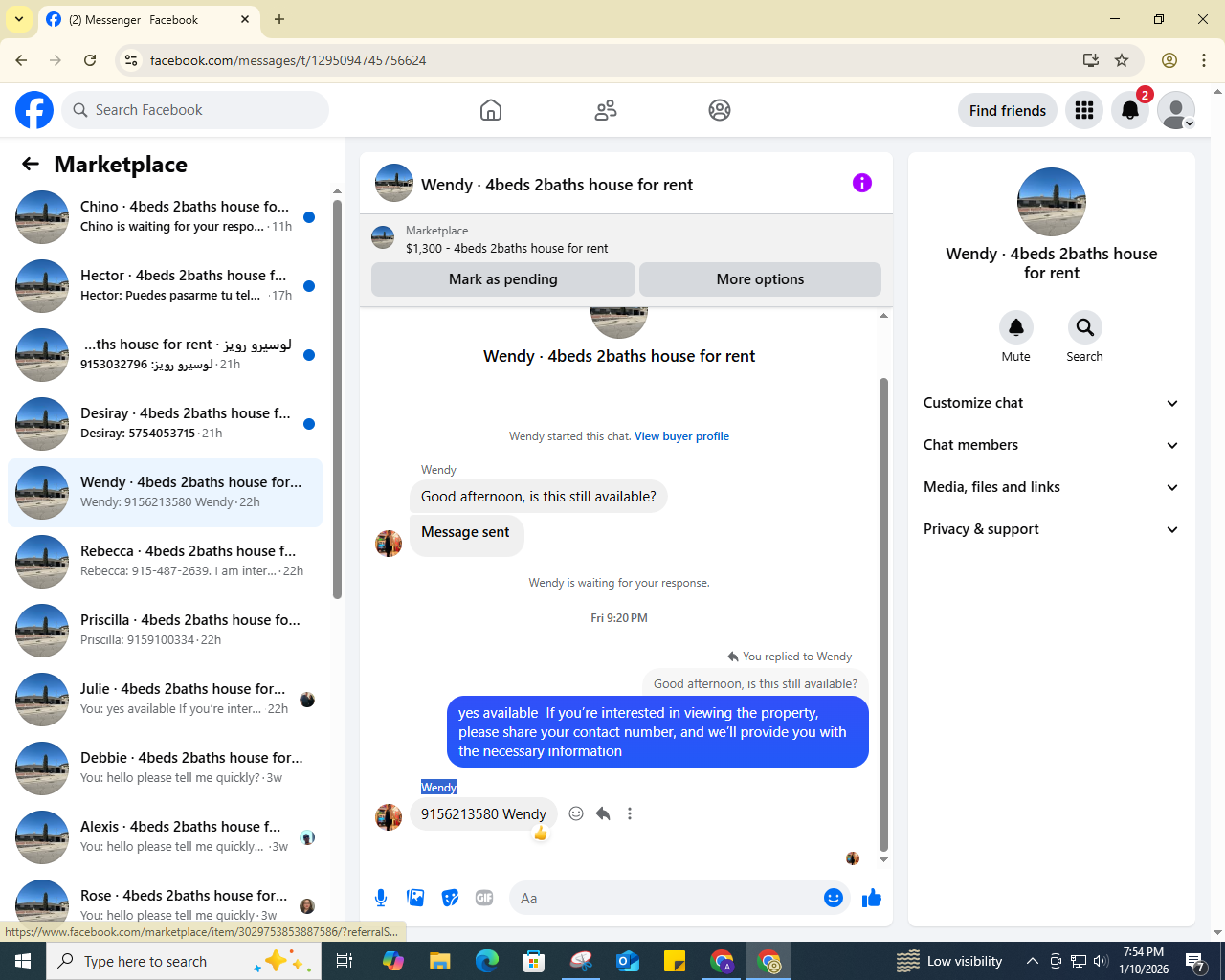Open Chrome menu three dots
This screenshot has height=980, width=1225.
(x=1204, y=60)
